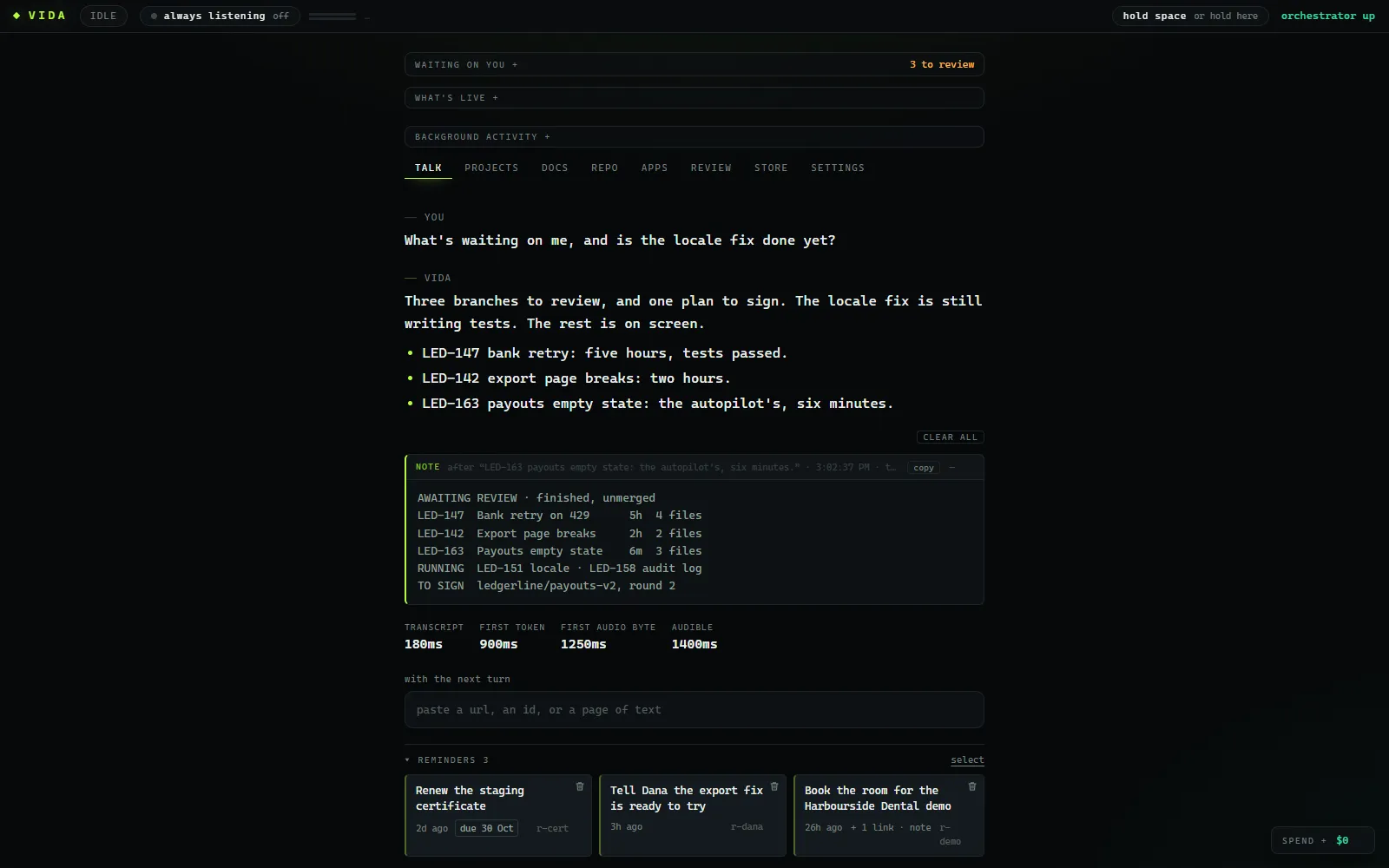The image size is (1389, 868).
Task: Click the '3 to review' indicator
Action: tap(942, 64)
